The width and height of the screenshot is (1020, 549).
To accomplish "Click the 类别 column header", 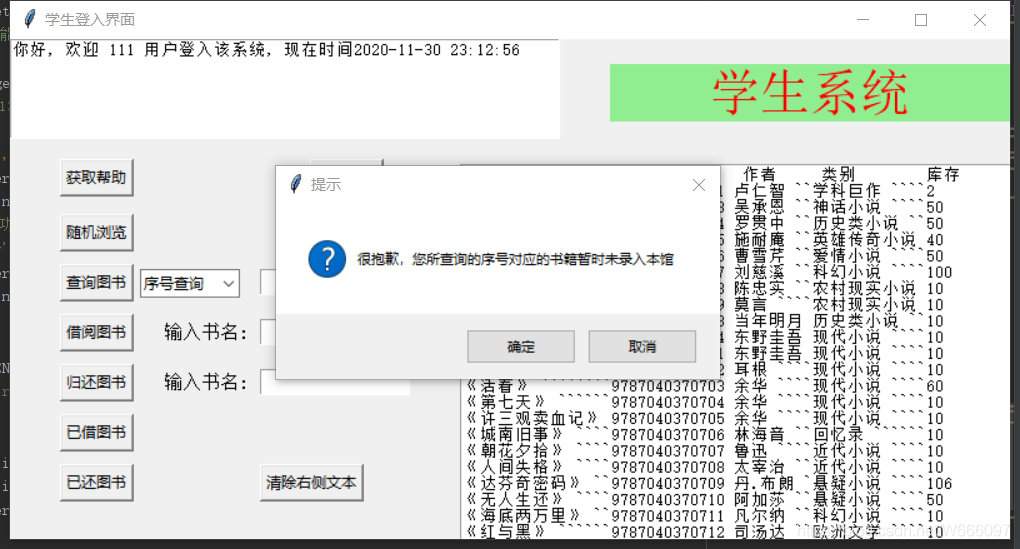I will (x=838, y=174).
